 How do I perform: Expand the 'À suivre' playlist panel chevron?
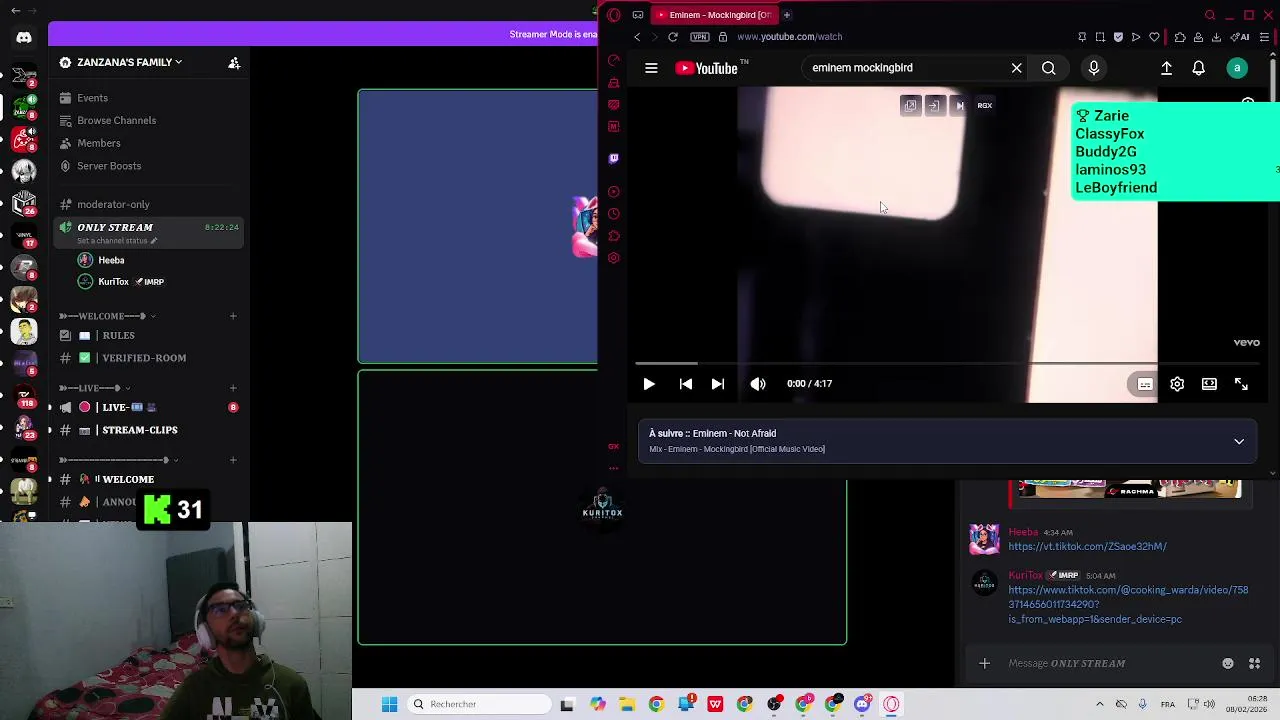click(x=1238, y=441)
